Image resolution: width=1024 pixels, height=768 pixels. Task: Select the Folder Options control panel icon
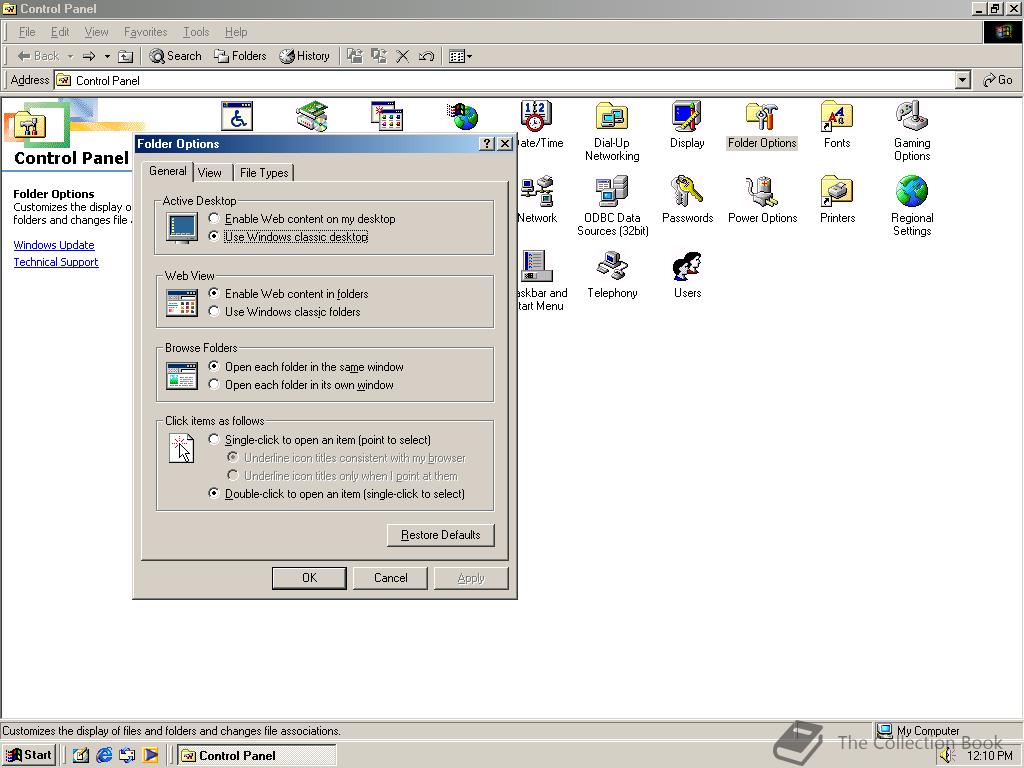762,125
